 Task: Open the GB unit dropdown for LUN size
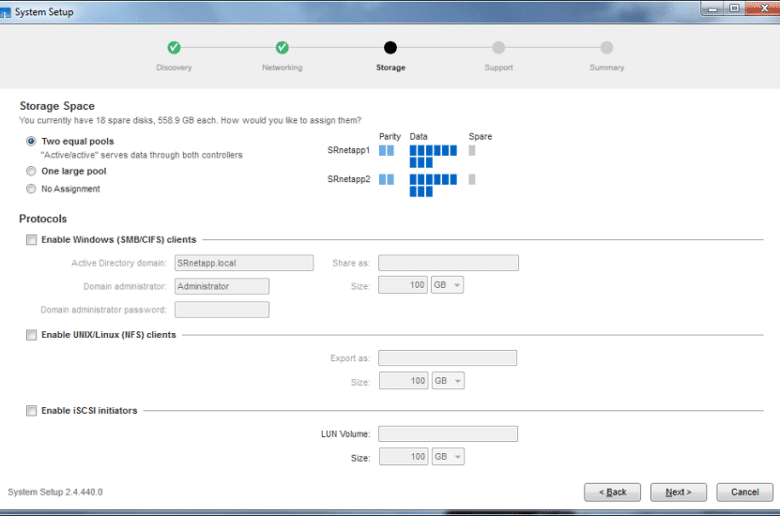click(448, 457)
